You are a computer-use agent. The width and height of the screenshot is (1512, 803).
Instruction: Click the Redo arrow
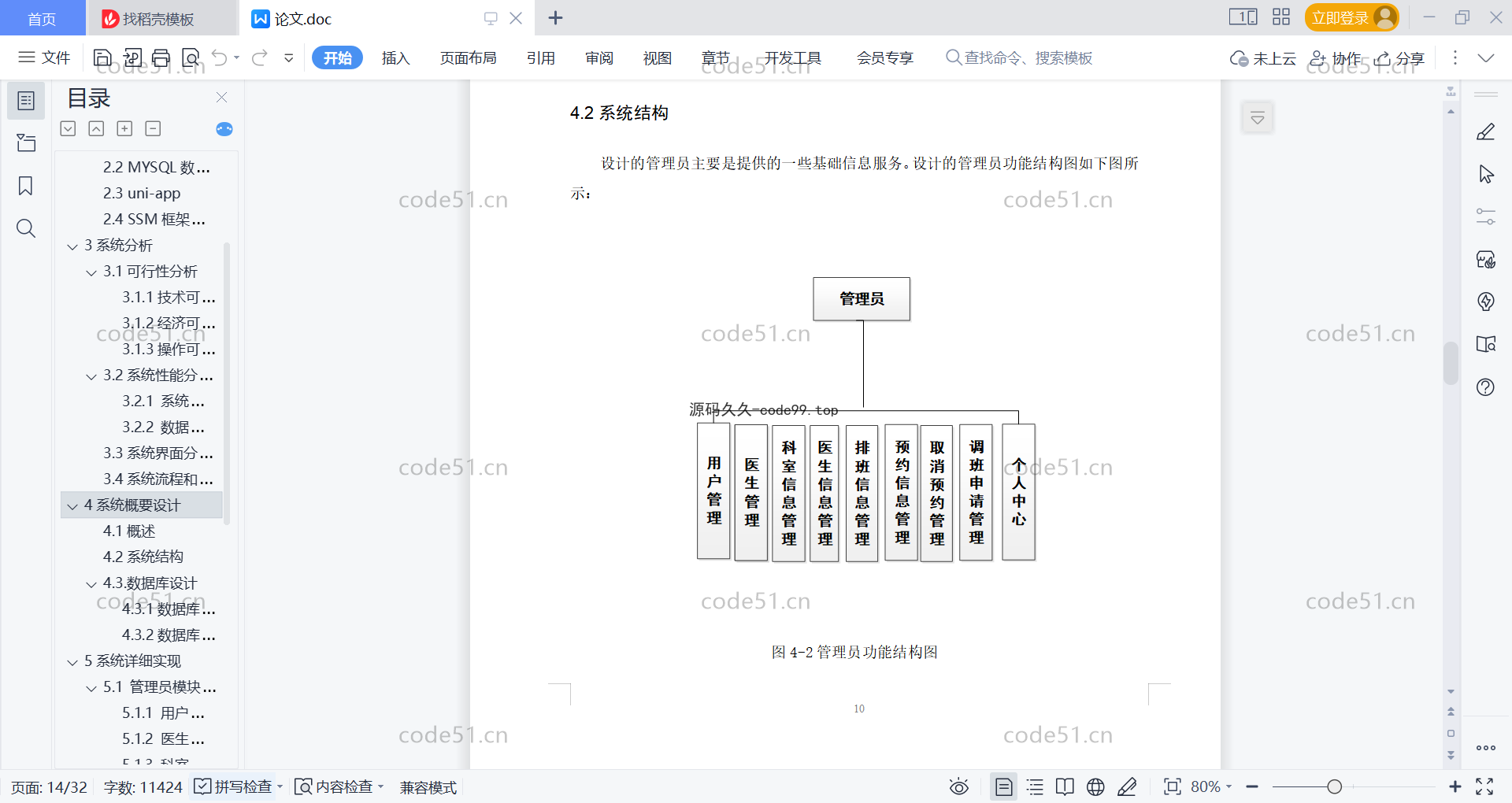click(260, 57)
